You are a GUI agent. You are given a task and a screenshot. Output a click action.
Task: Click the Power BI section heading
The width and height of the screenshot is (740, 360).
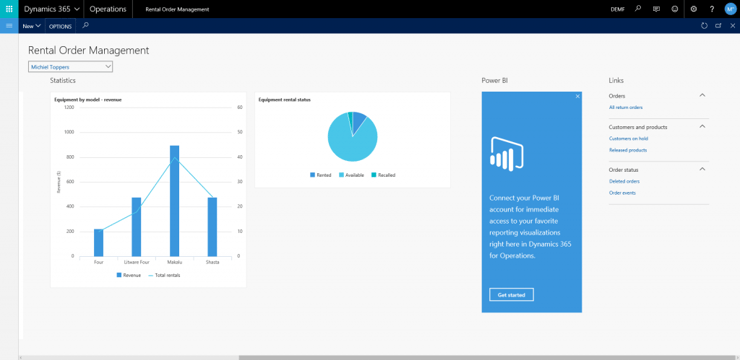coord(495,81)
